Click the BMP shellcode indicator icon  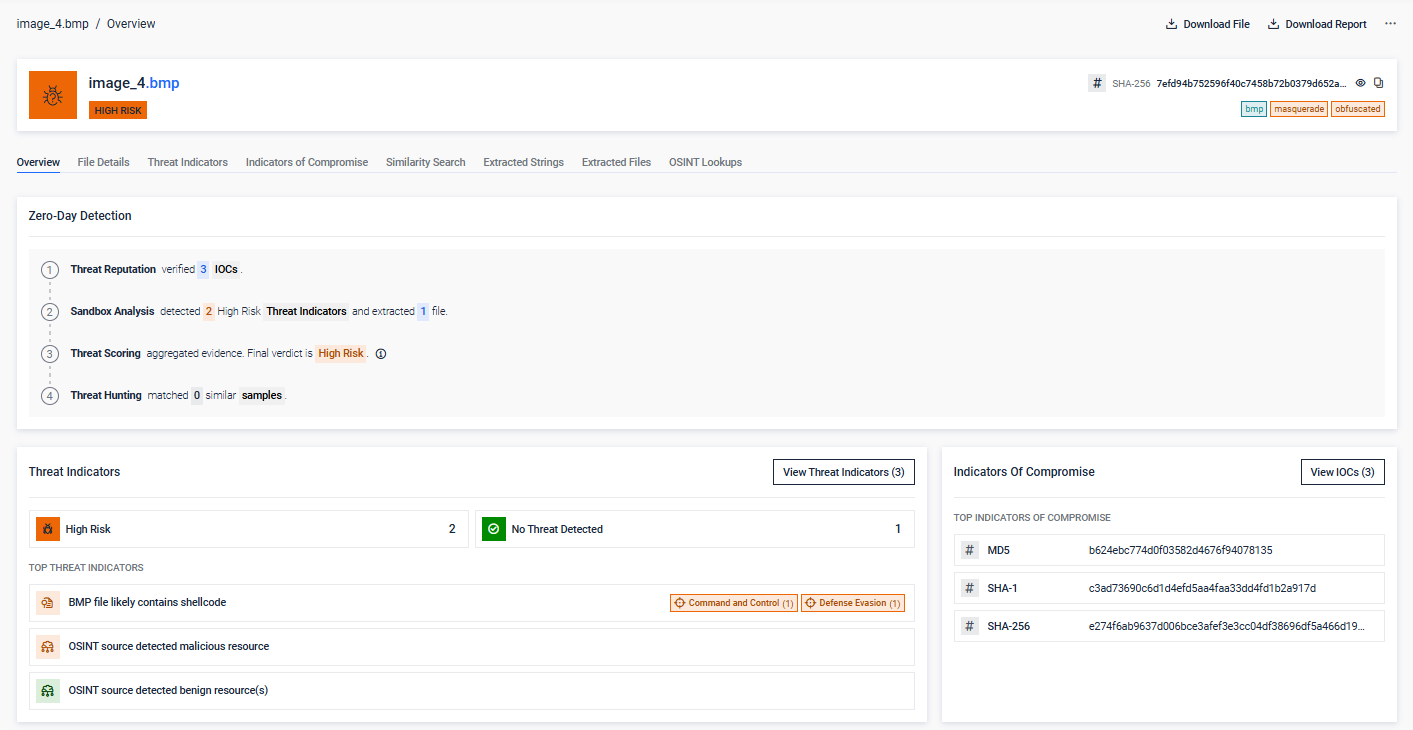coord(48,603)
